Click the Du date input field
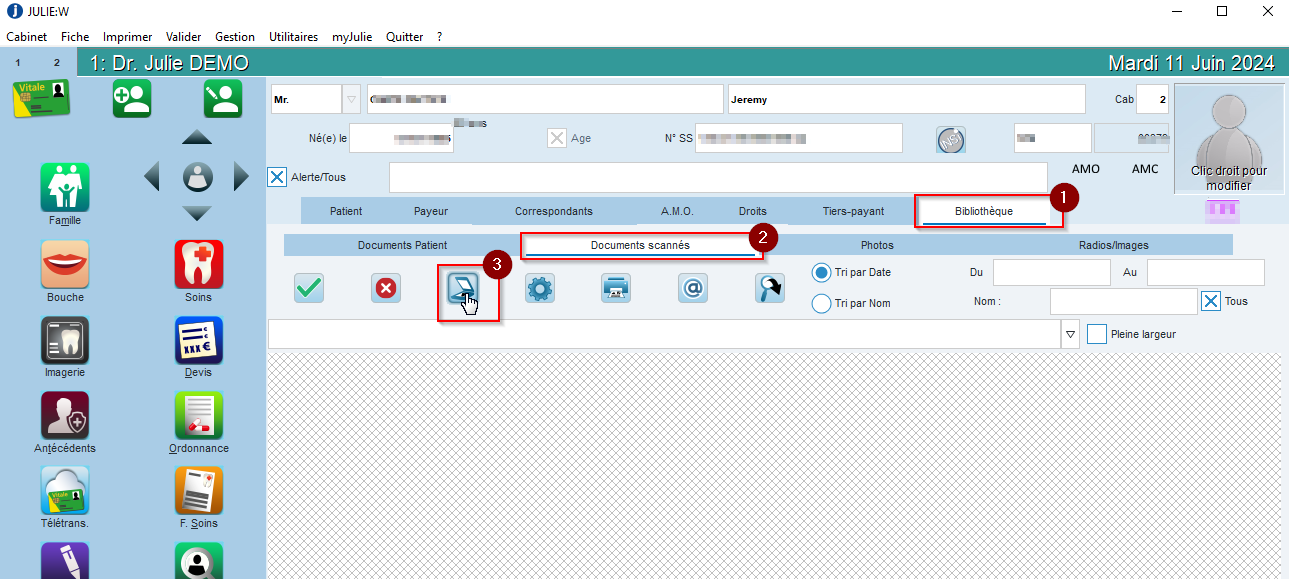 [x=1052, y=272]
